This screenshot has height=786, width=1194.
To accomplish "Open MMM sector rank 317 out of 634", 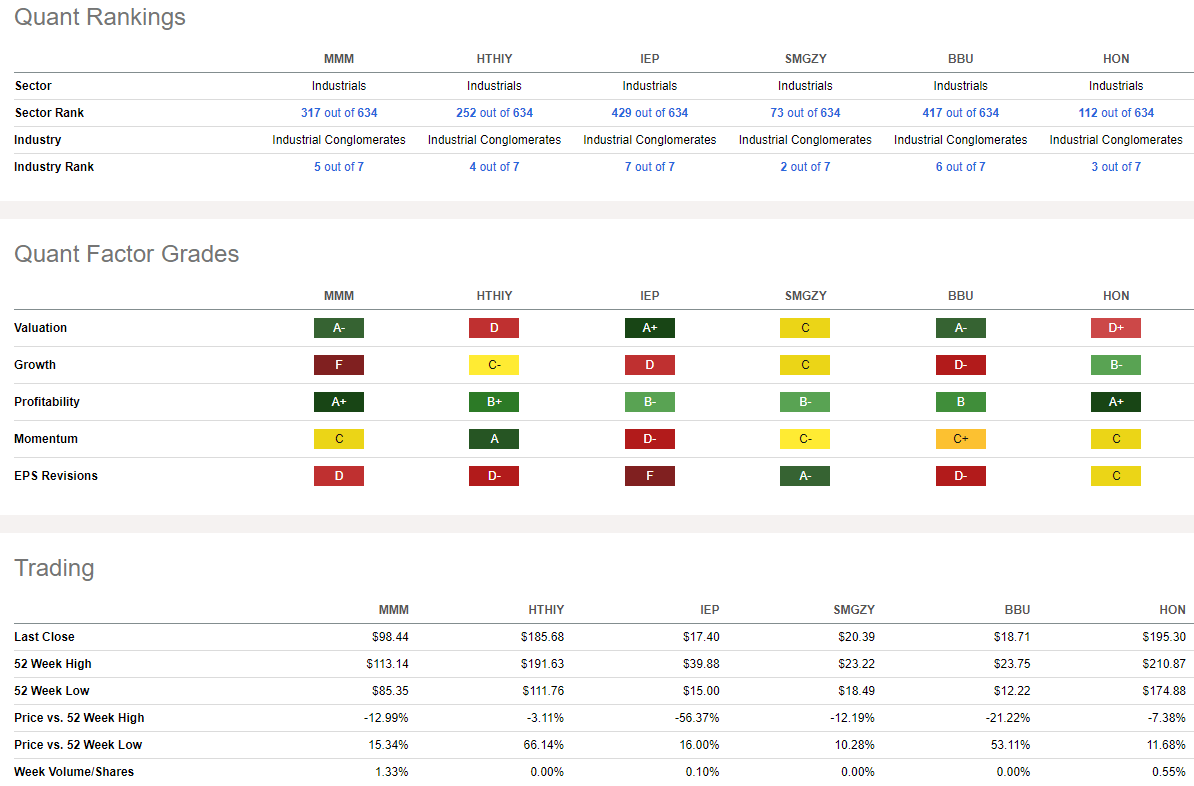I will 339,113.
